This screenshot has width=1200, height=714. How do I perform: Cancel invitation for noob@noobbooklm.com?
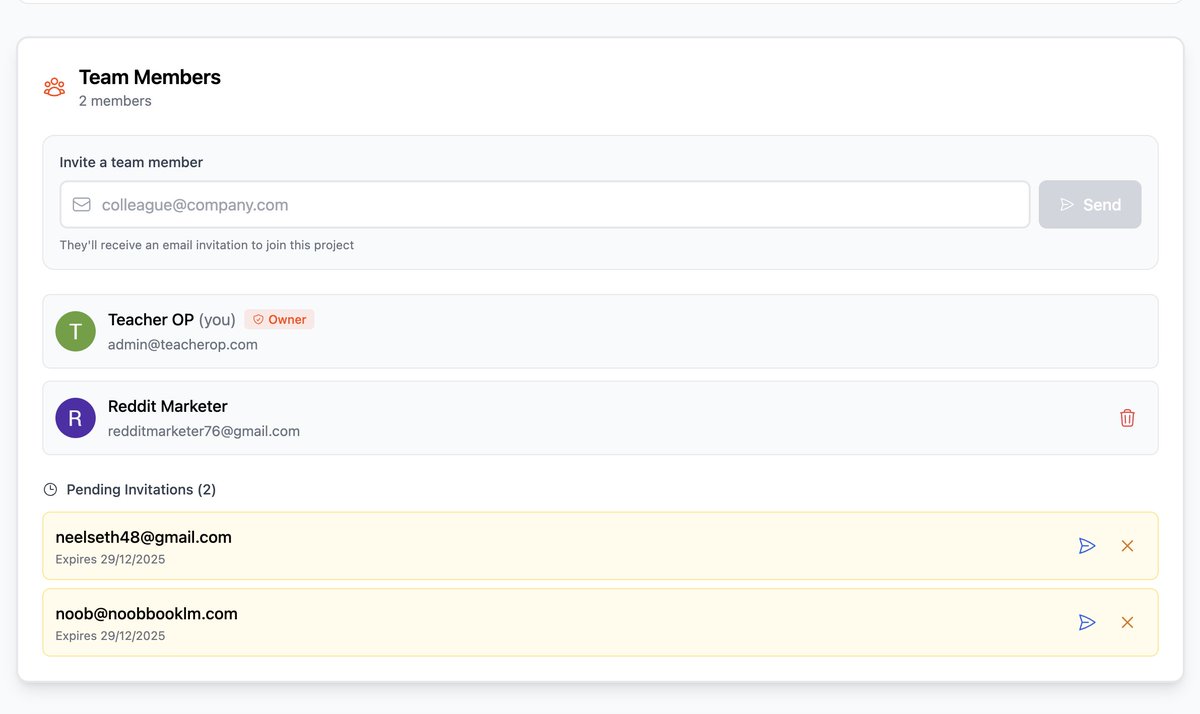click(1127, 622)
